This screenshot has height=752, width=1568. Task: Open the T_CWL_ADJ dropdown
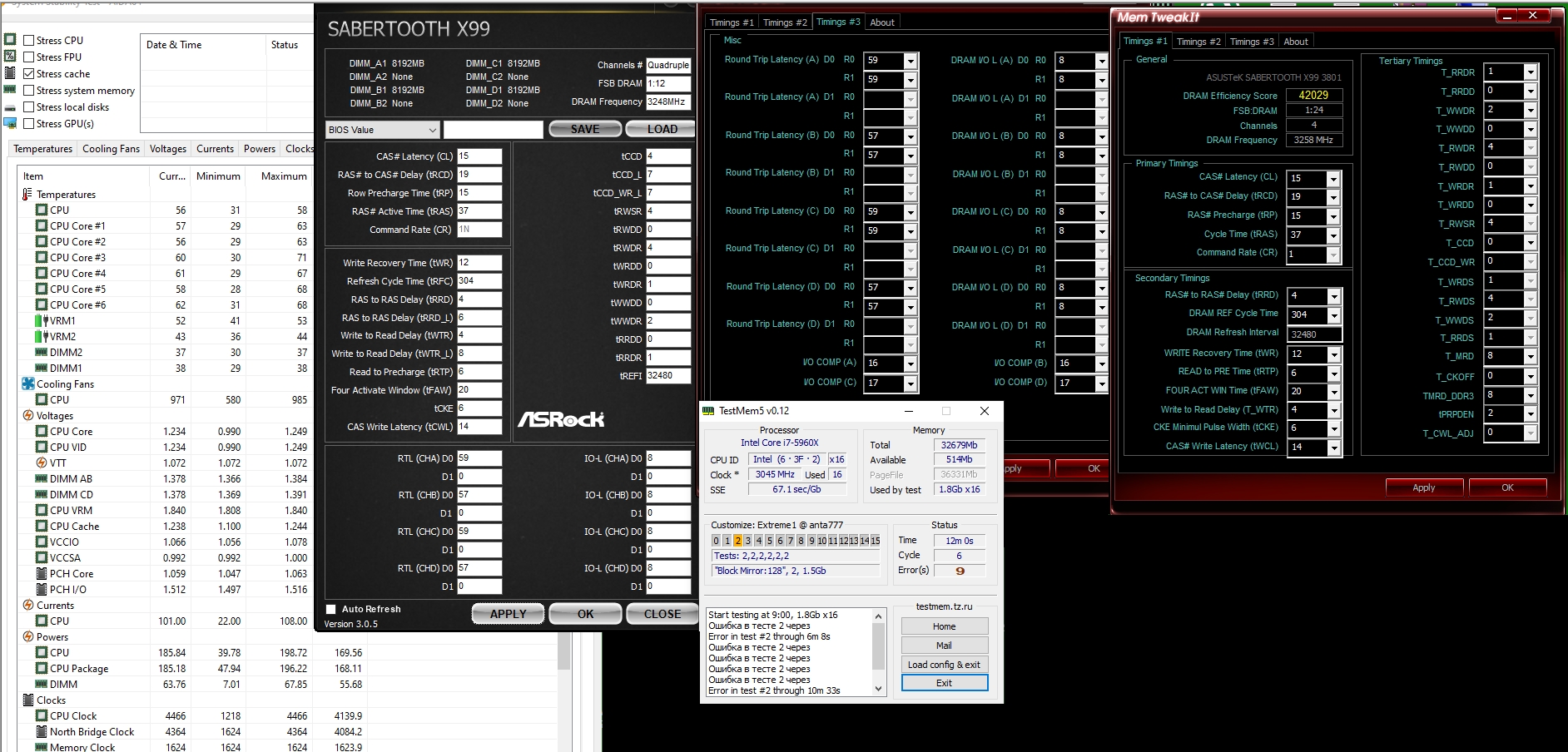coord(1530,433)
